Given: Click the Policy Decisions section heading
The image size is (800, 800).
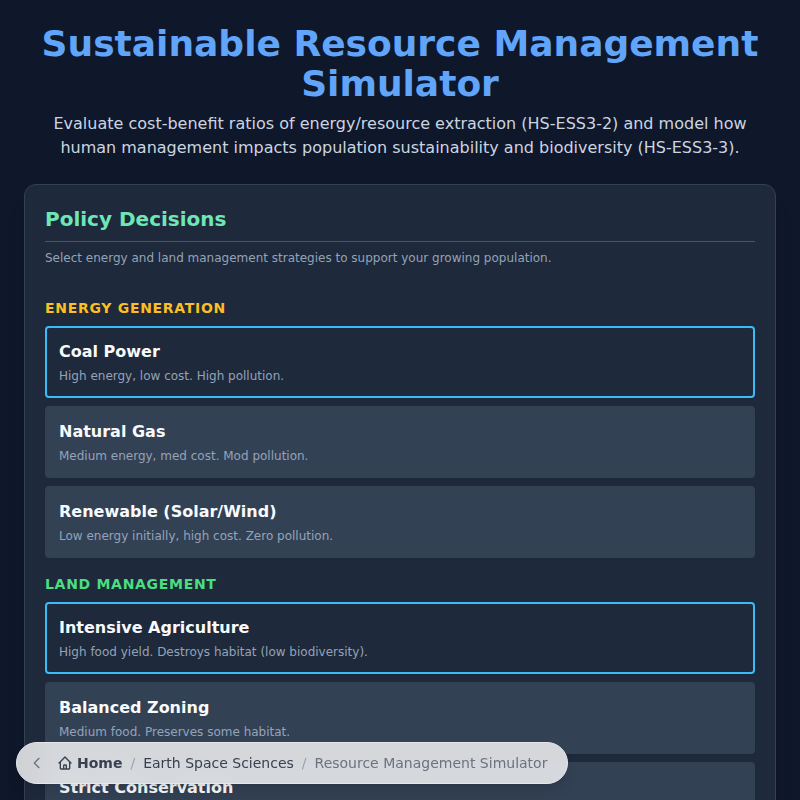Looking at the screenshot, I should 136,219.
